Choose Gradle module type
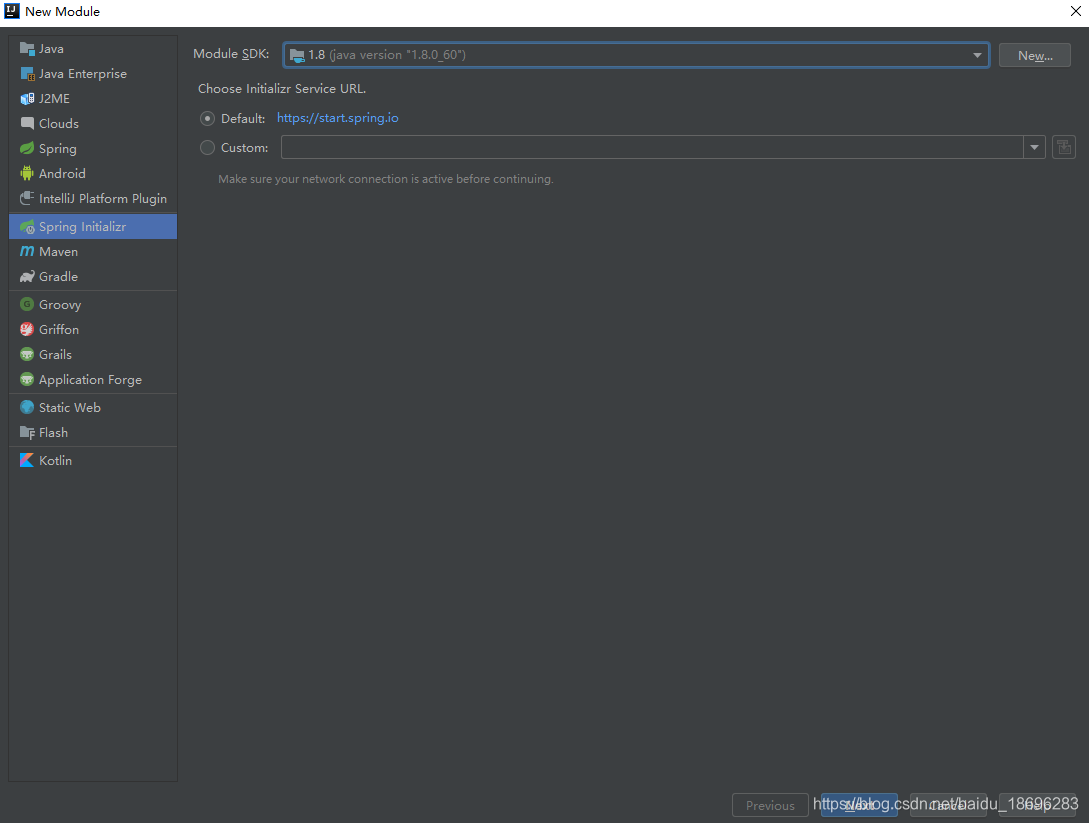The height and width of the screenshot is (823, 1089). pyautogui.click(x=93, y=276)
